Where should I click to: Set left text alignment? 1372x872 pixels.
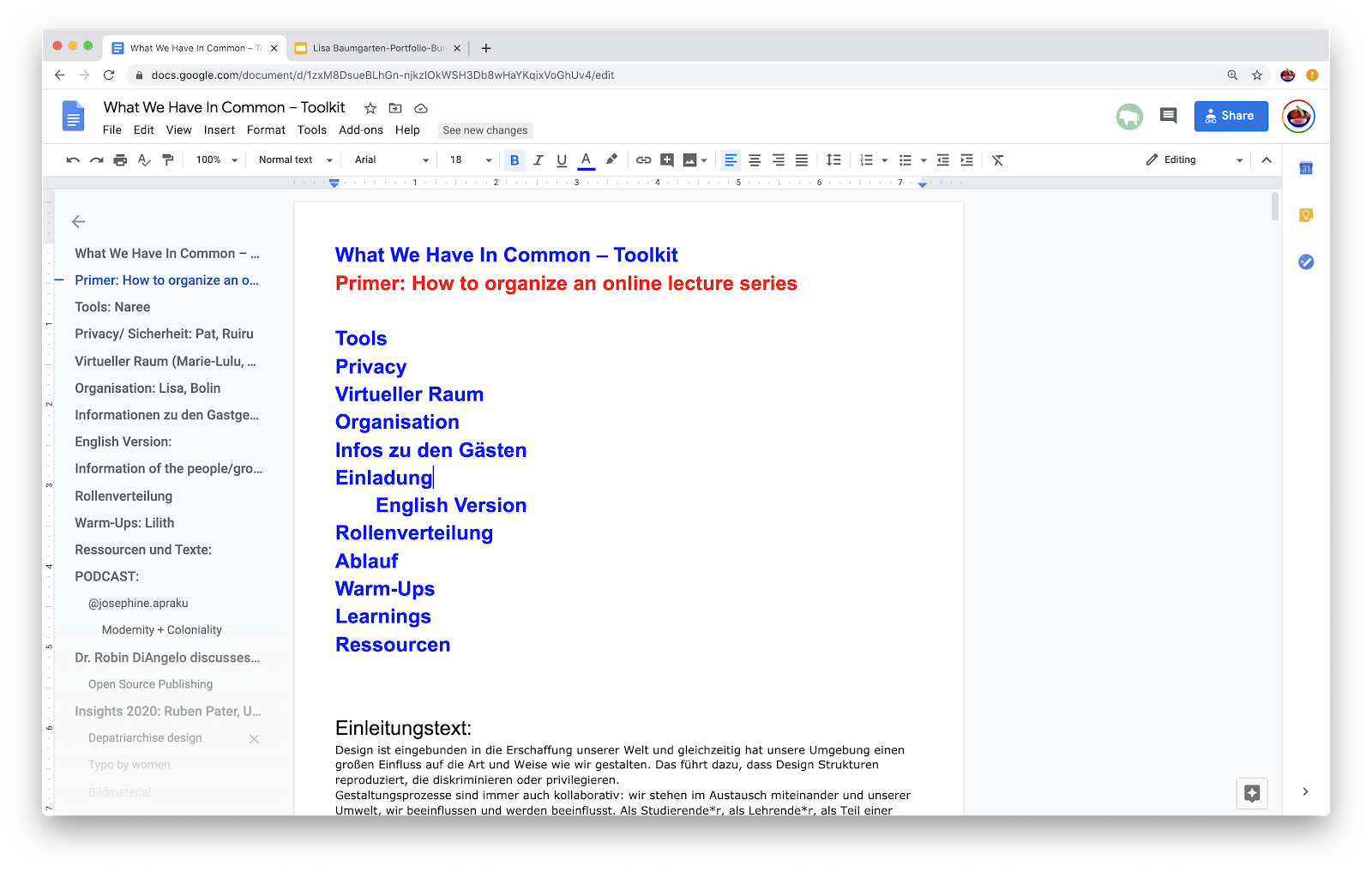731,160
